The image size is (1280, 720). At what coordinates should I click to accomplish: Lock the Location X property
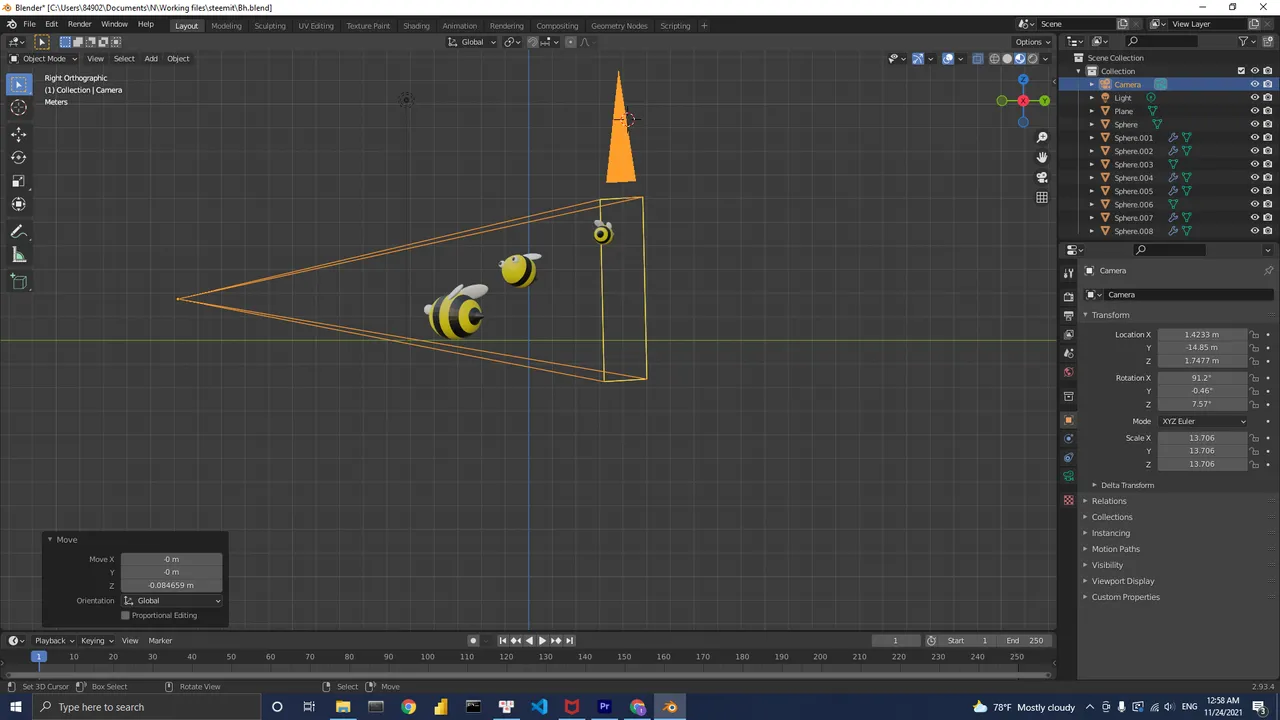pyautogui.click(x=1254, y=335)
